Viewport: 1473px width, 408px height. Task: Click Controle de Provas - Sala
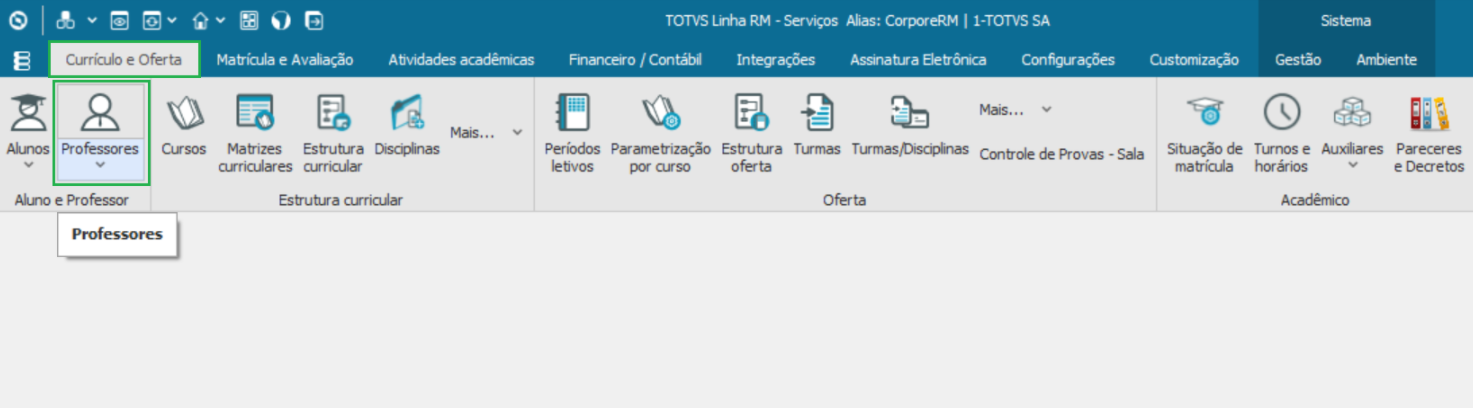coord(1061,154)
